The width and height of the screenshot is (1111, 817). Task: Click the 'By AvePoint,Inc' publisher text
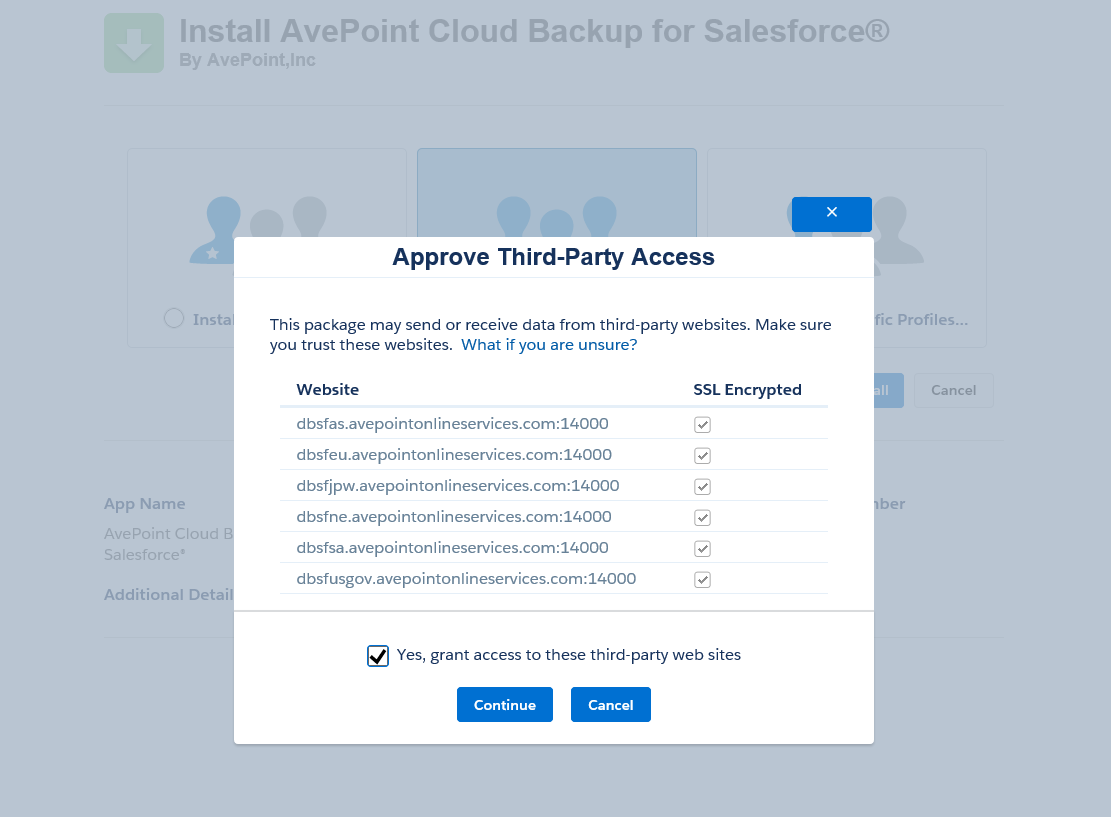click(246, 60)
